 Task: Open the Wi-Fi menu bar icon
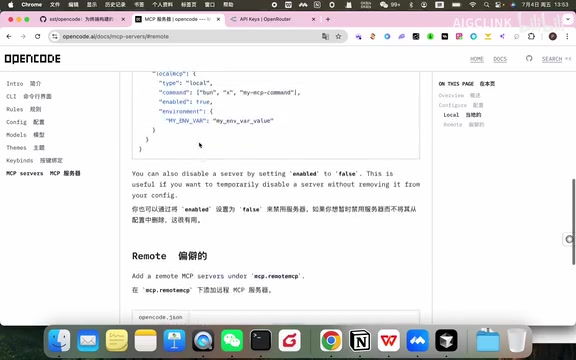pyautogui.click(x=473, y=5)
